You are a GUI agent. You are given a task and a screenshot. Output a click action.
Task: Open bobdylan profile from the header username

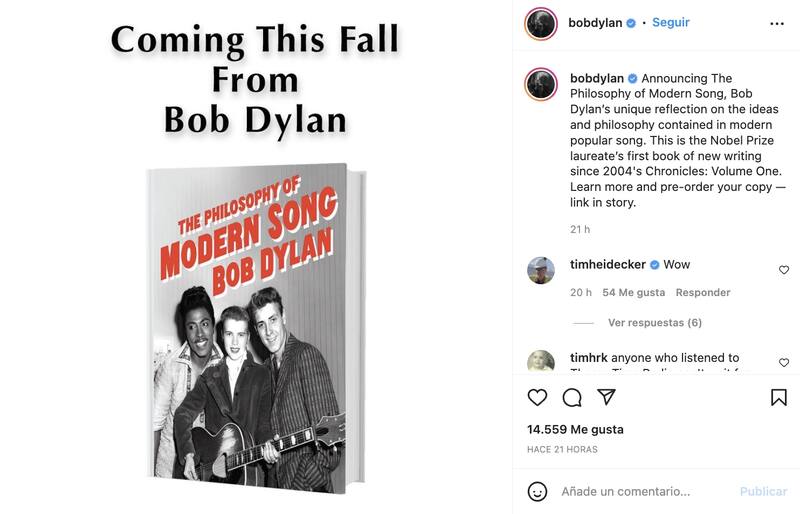click(x=595, y=22)
